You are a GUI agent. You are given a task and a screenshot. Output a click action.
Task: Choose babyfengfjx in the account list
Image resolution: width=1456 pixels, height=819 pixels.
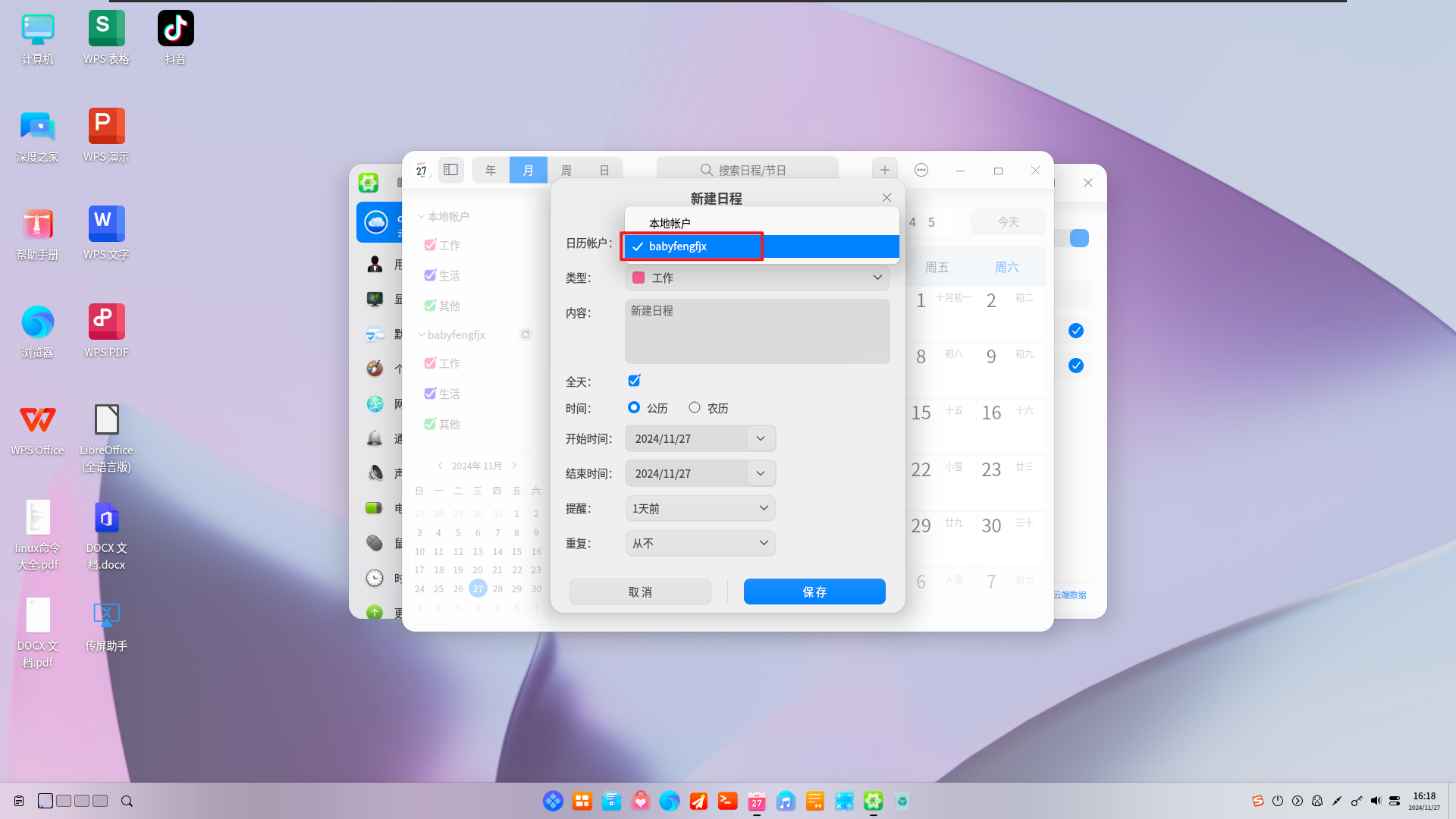pyautogui.click(x=762, y=246)
